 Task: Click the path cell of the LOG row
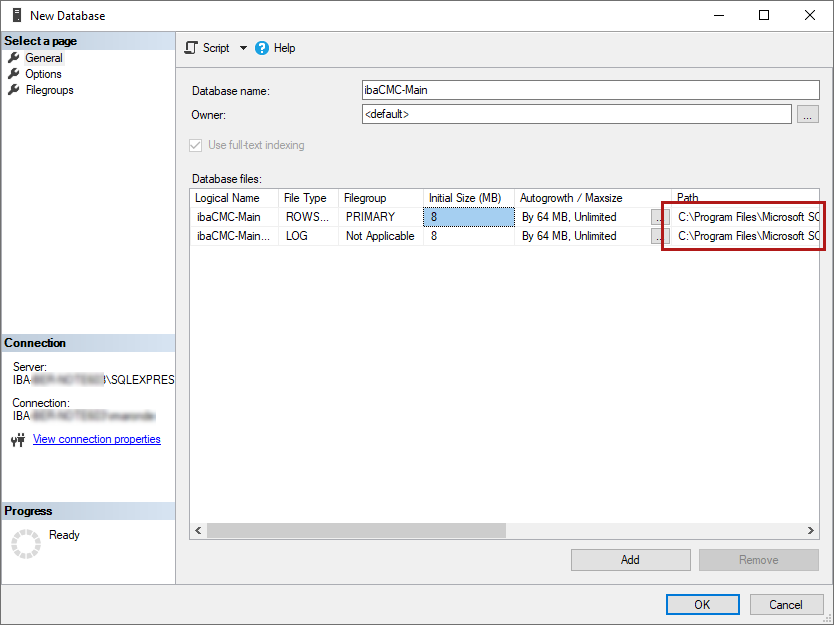(746, 236)
